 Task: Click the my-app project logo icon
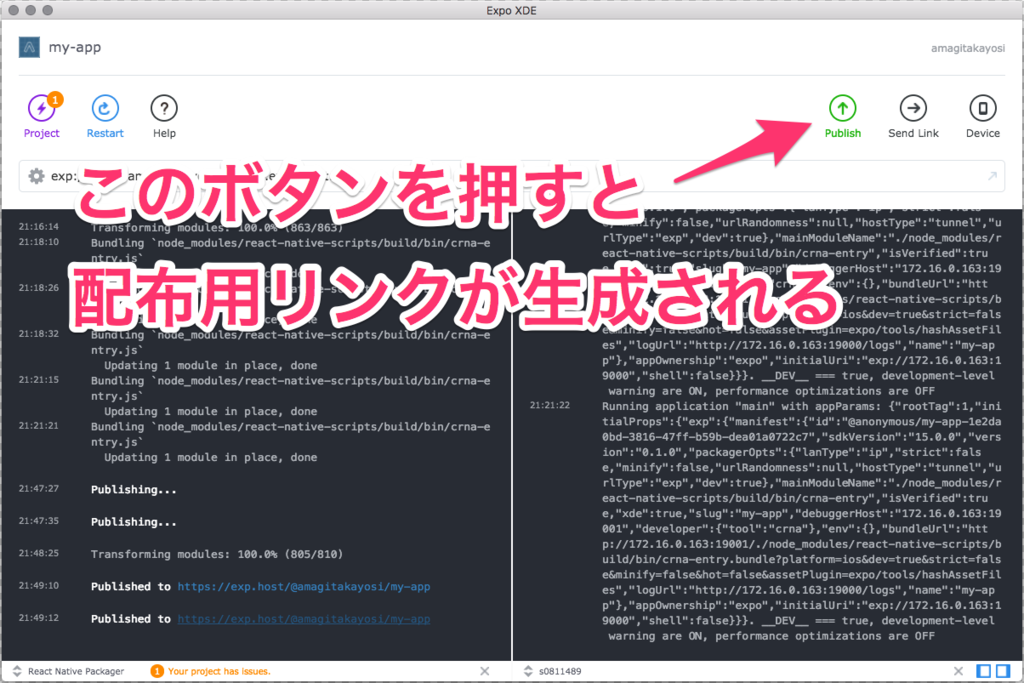pyautogui.click(x=29, y=47)
